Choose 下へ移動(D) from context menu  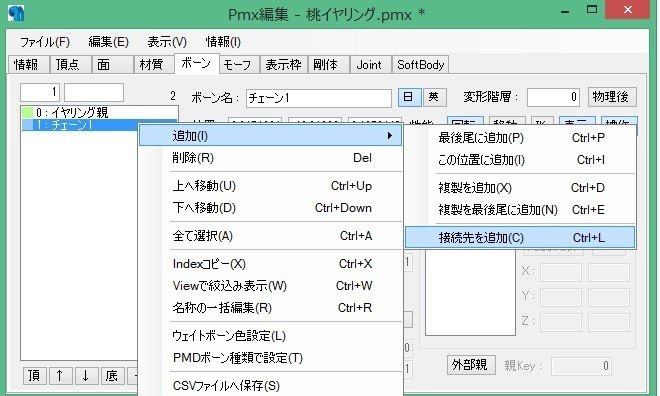tap(271, 208)
